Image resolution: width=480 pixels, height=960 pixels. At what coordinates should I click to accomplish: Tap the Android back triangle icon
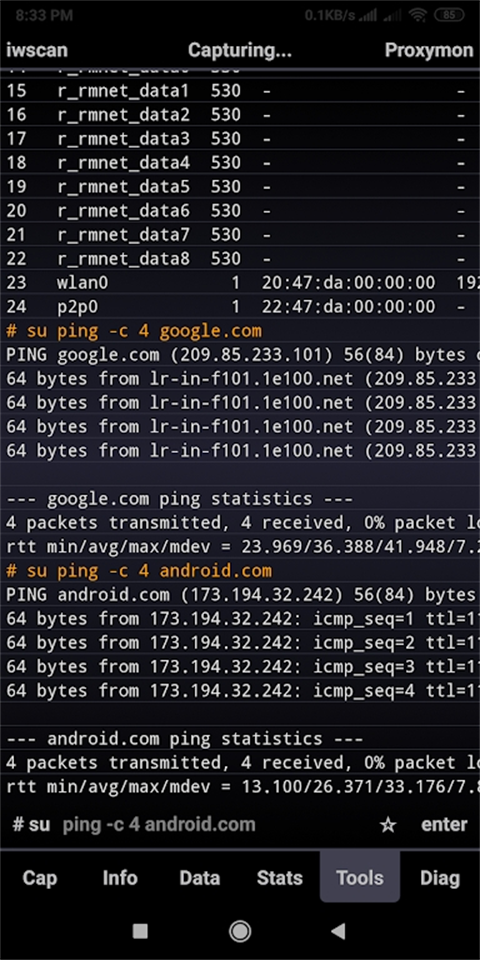338,931
